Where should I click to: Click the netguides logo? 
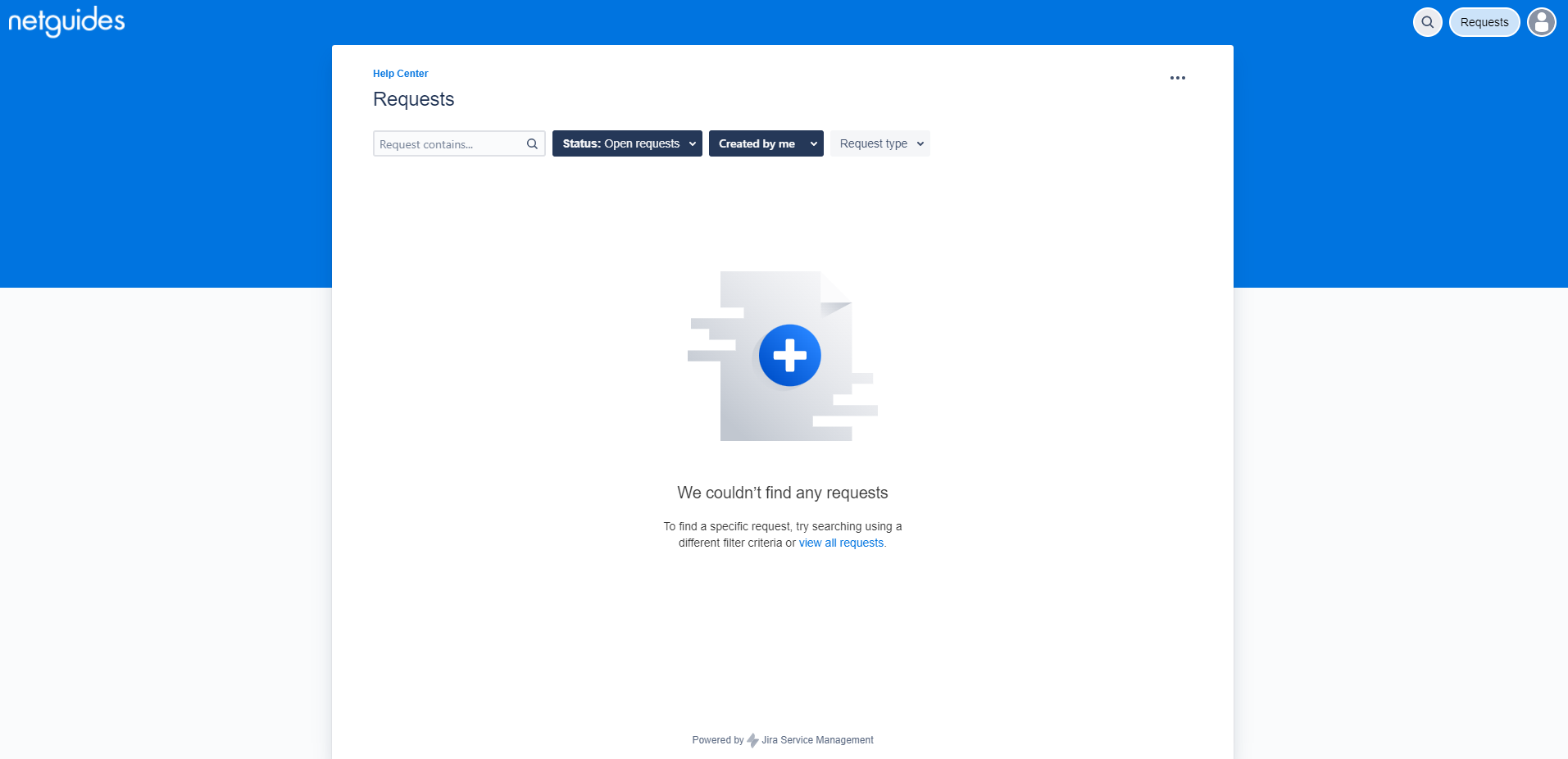(66, 21)
